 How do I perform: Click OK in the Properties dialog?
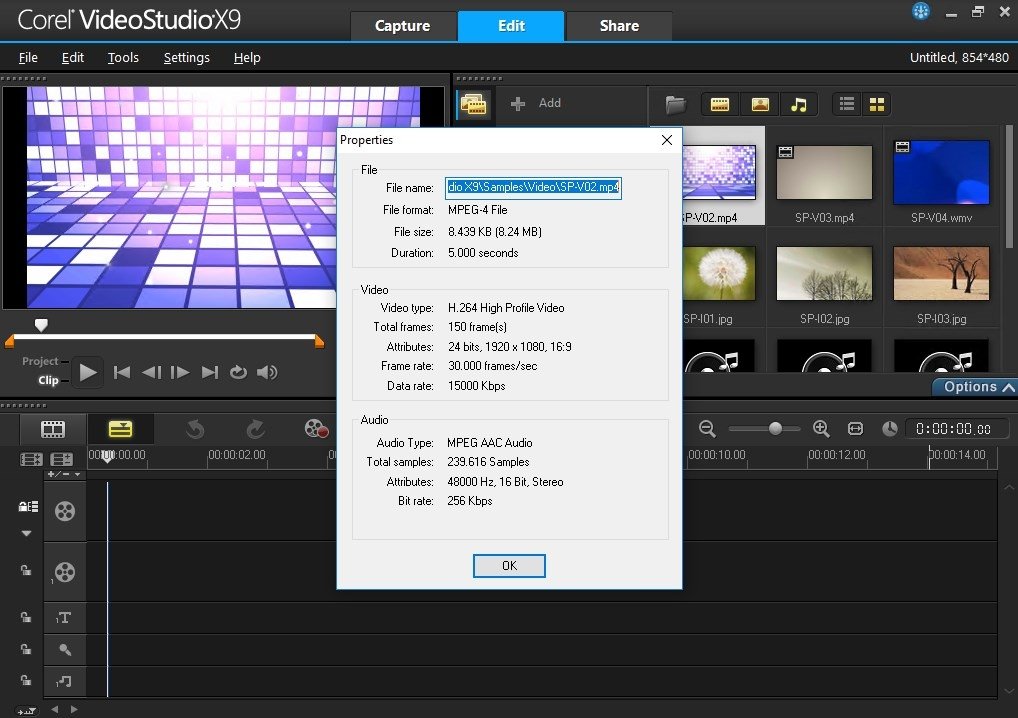[x=509, y=566]
